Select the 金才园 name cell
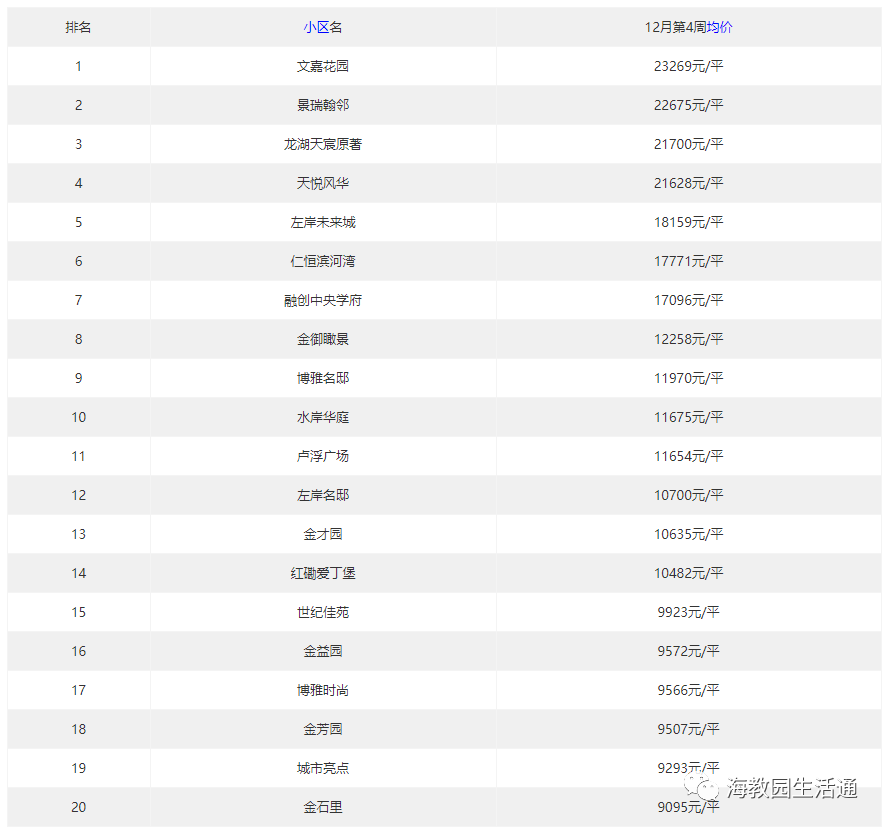The height and width of the screenshot is (827, 886). (x=323, y=534)
